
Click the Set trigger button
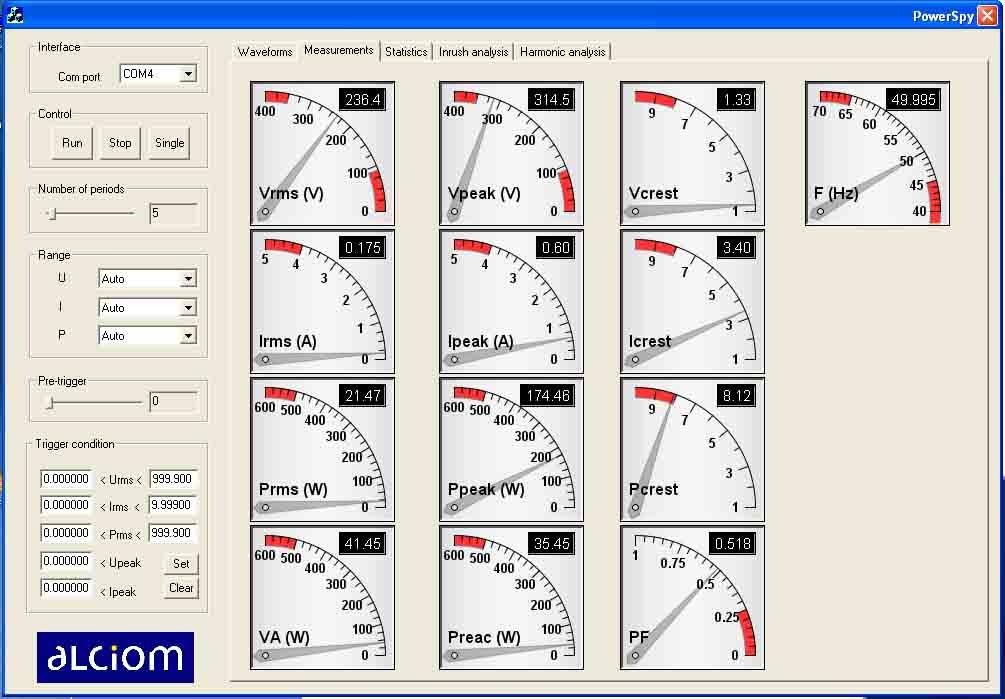[x=181, y=564]
